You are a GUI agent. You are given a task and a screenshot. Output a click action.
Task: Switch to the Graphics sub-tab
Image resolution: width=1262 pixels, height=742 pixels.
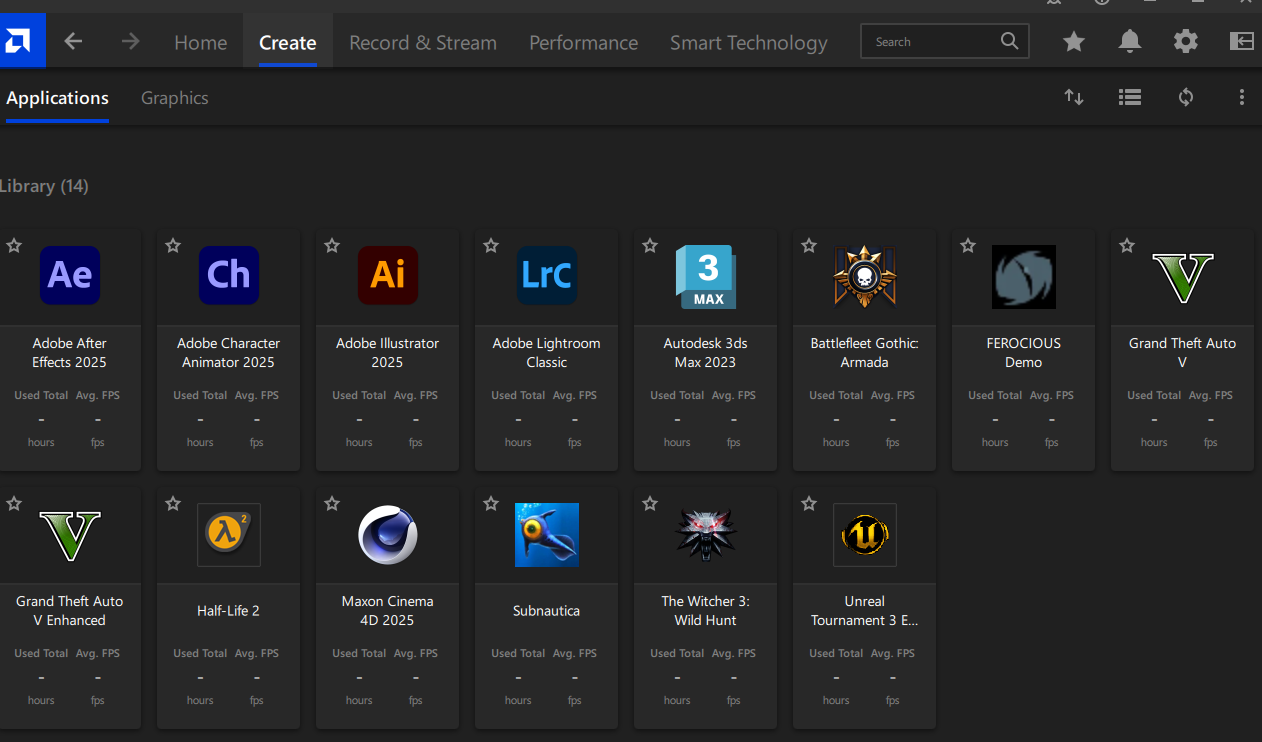pos(175,98)
